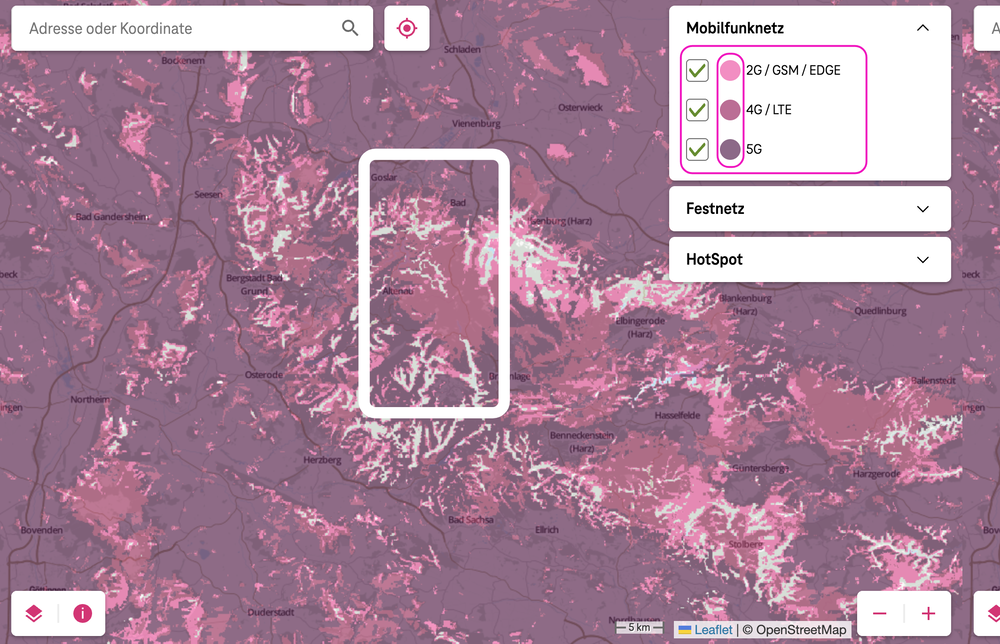Image resolution: width=1000 pixels, height=644 pixels.
Task: Expand the Festnetz dropdown
Action: [922, 208]
